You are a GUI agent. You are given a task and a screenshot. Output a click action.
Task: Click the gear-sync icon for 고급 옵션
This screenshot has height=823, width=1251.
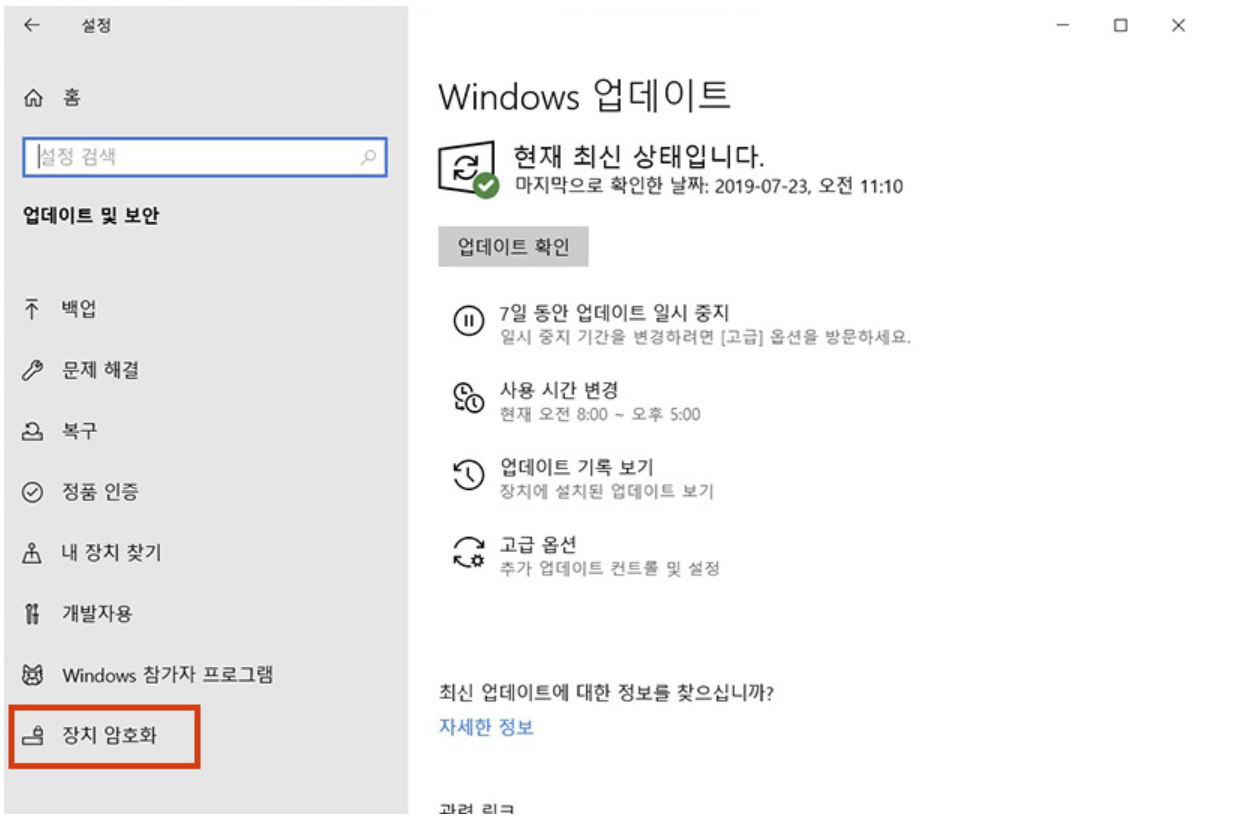tap(468, 552)
